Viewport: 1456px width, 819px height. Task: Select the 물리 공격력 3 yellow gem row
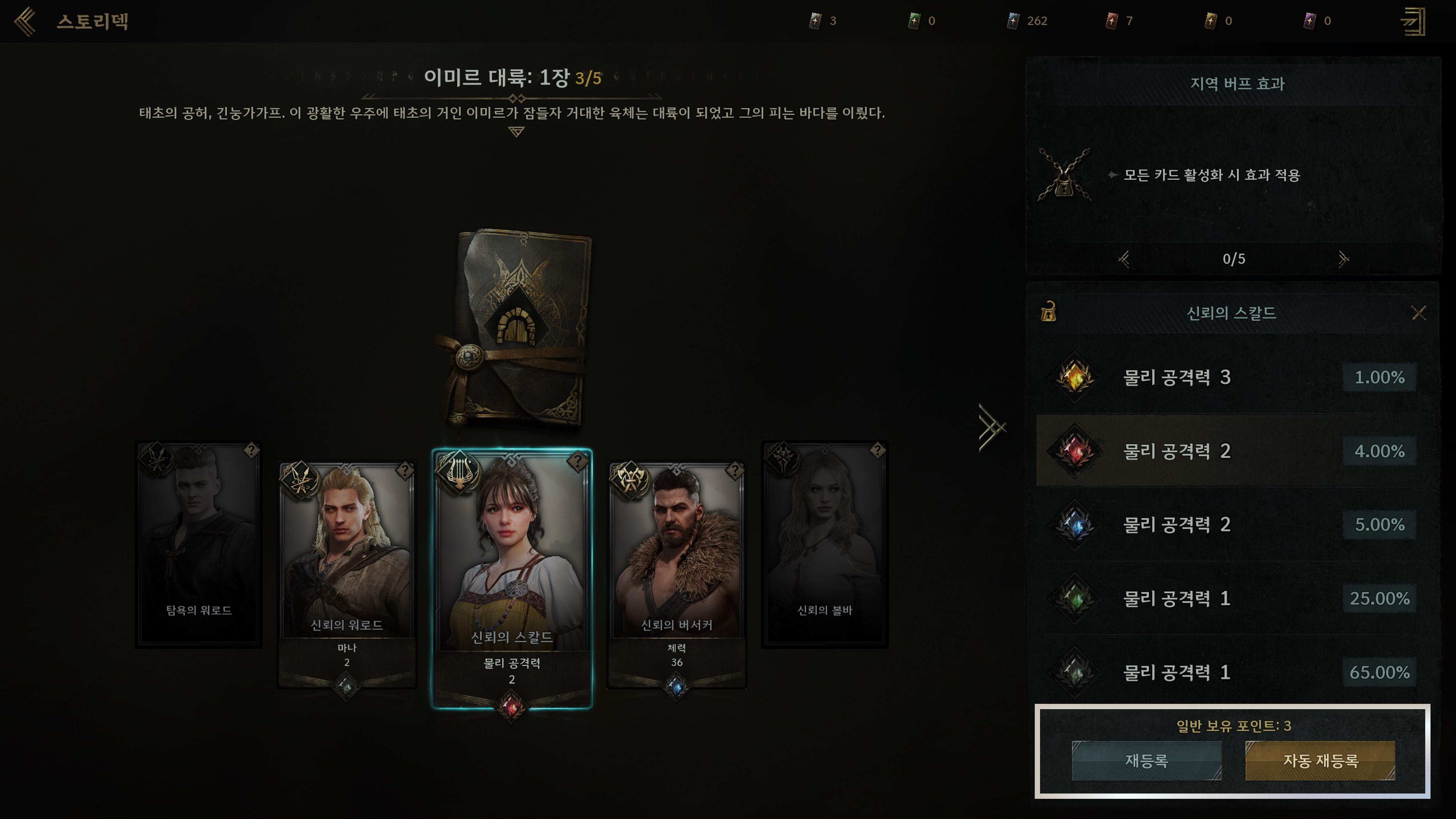pos(1232,377)
